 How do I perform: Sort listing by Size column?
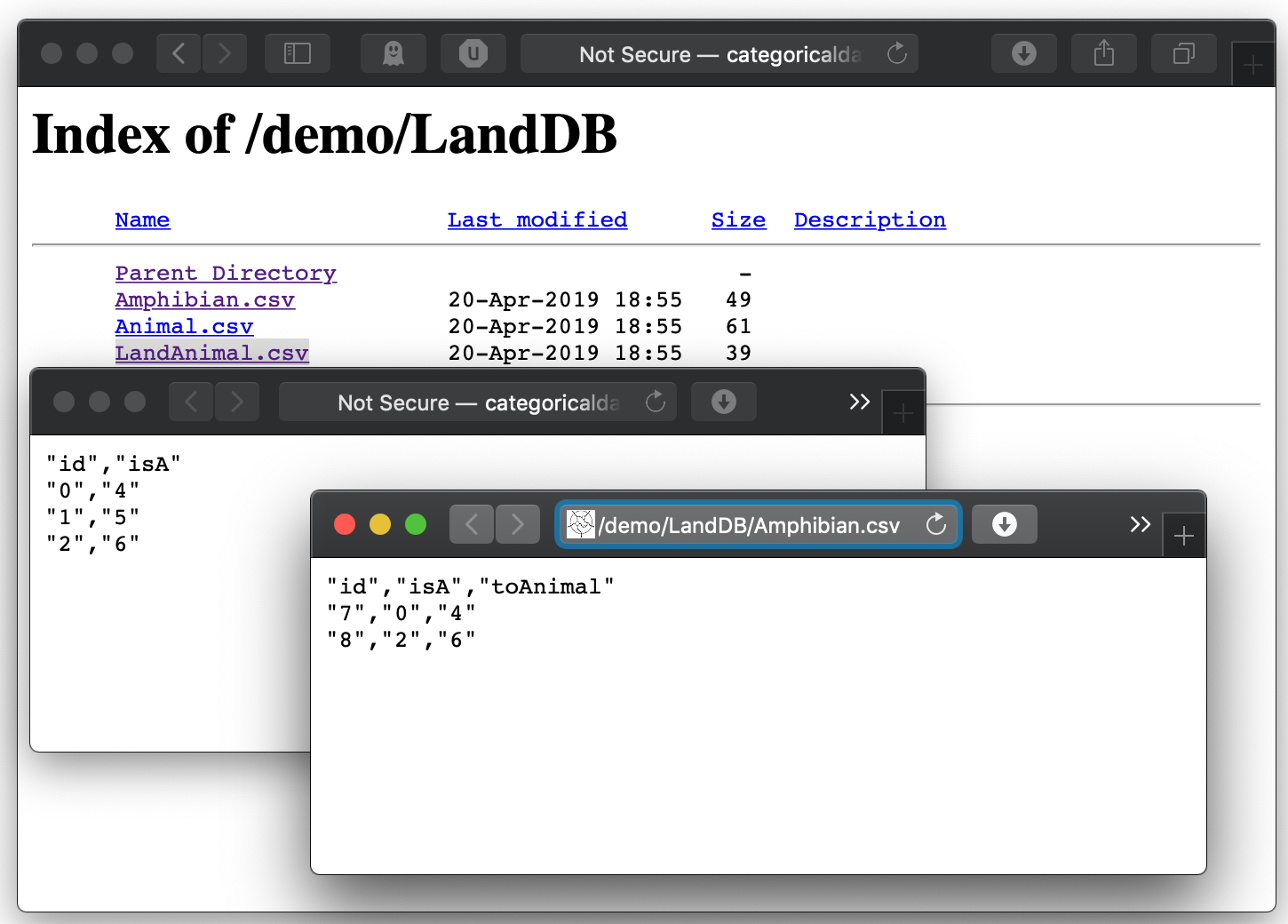tap(737, 220)
